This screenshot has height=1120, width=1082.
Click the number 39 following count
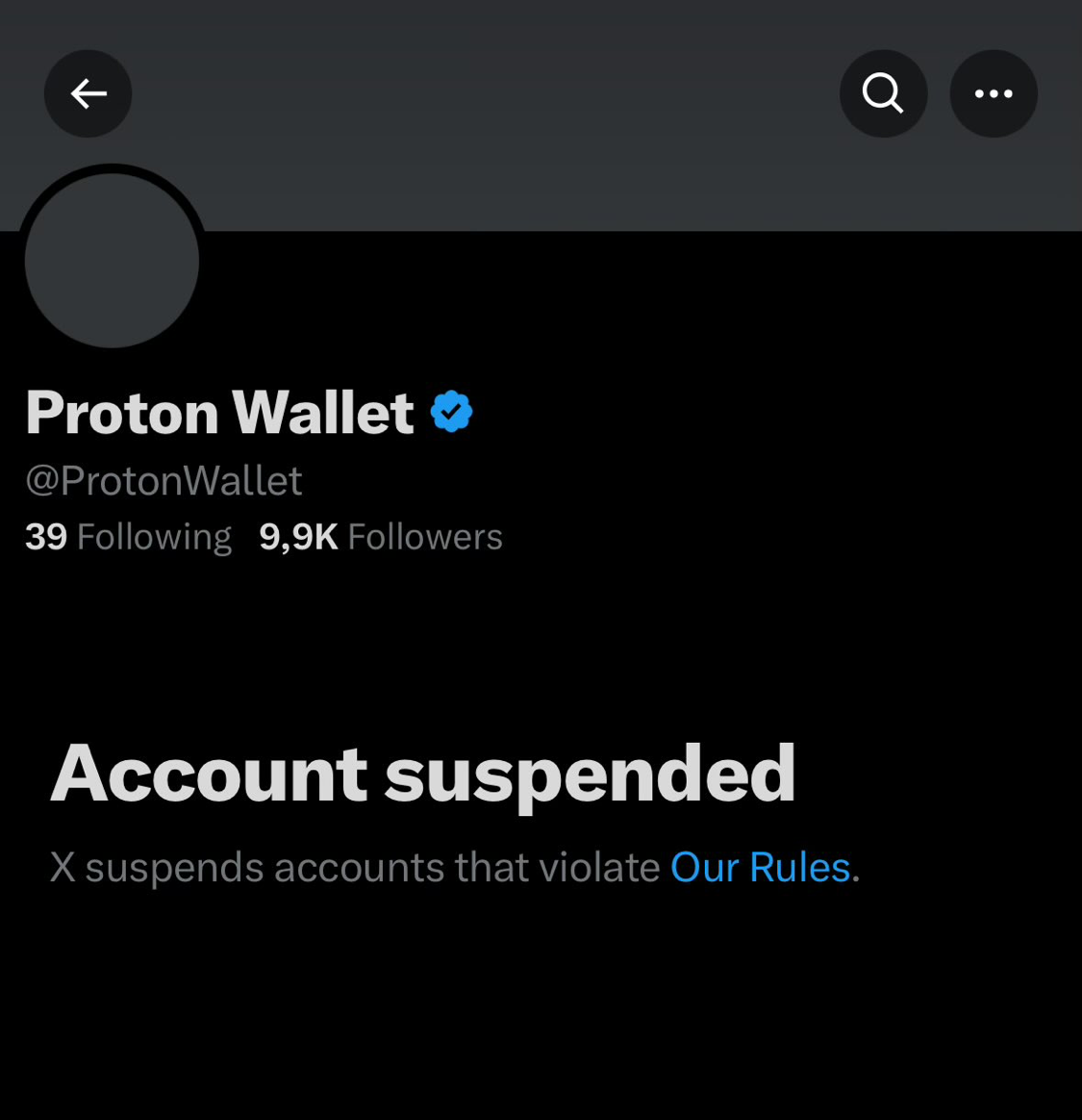[46, 537]
